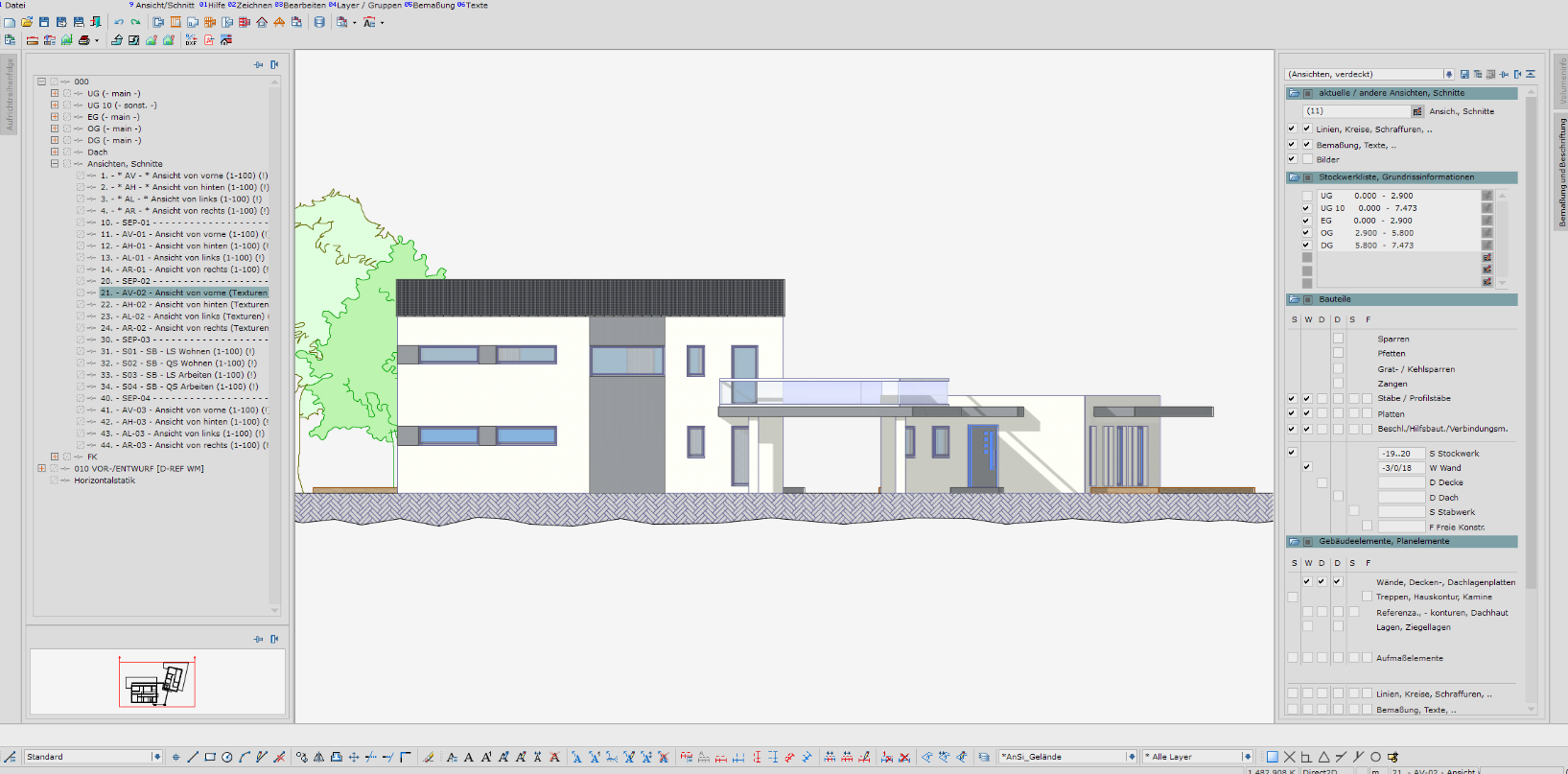Open the Standard dropdown
Viewport: 1568px width, 774px height.
click(94, 757)
